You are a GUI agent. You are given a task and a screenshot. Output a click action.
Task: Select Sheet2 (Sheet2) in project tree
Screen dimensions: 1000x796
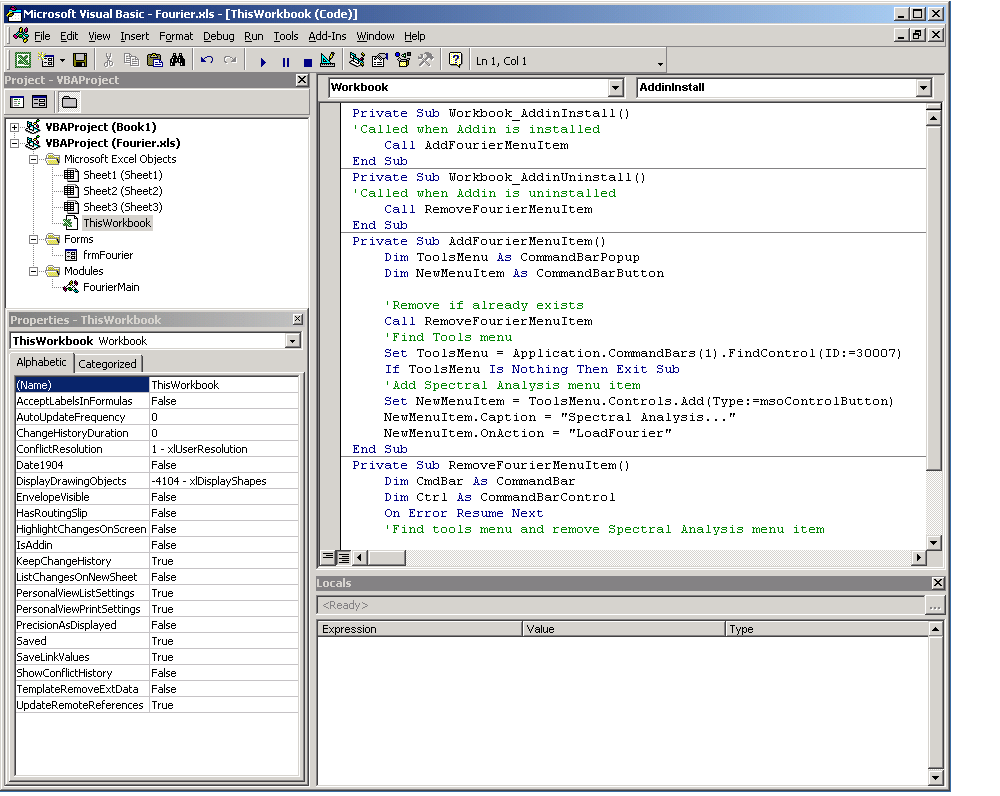122,191
